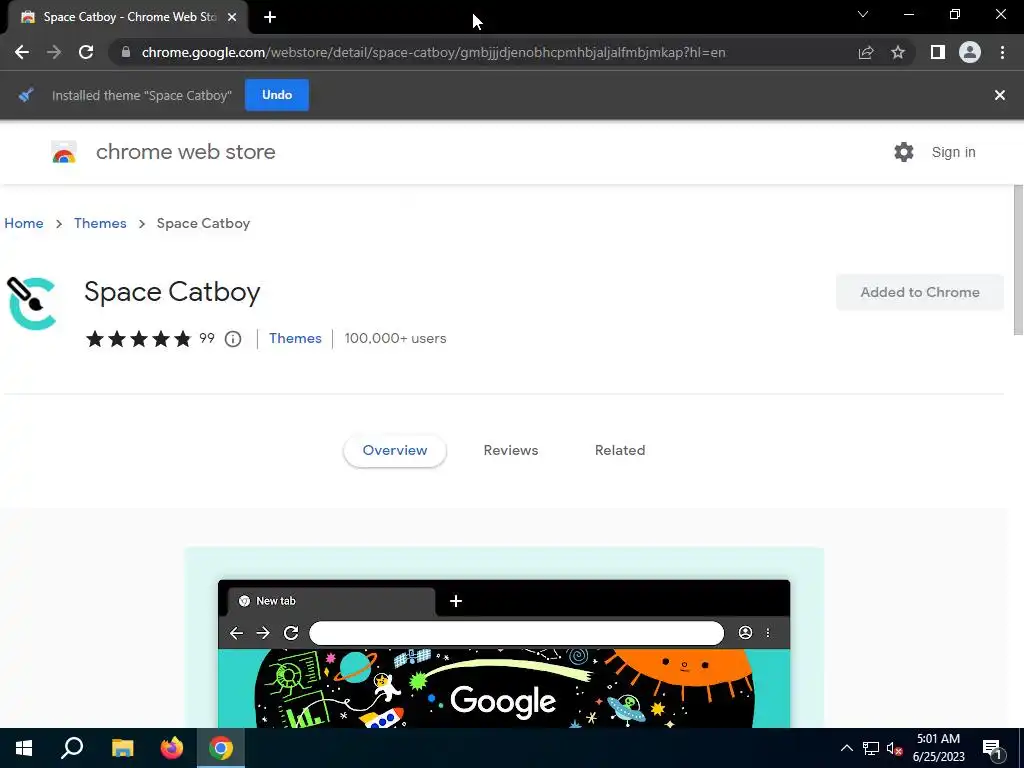1024x768 pixels.
Task: Click the five-star rating
Action: click(x=138, y=338)
